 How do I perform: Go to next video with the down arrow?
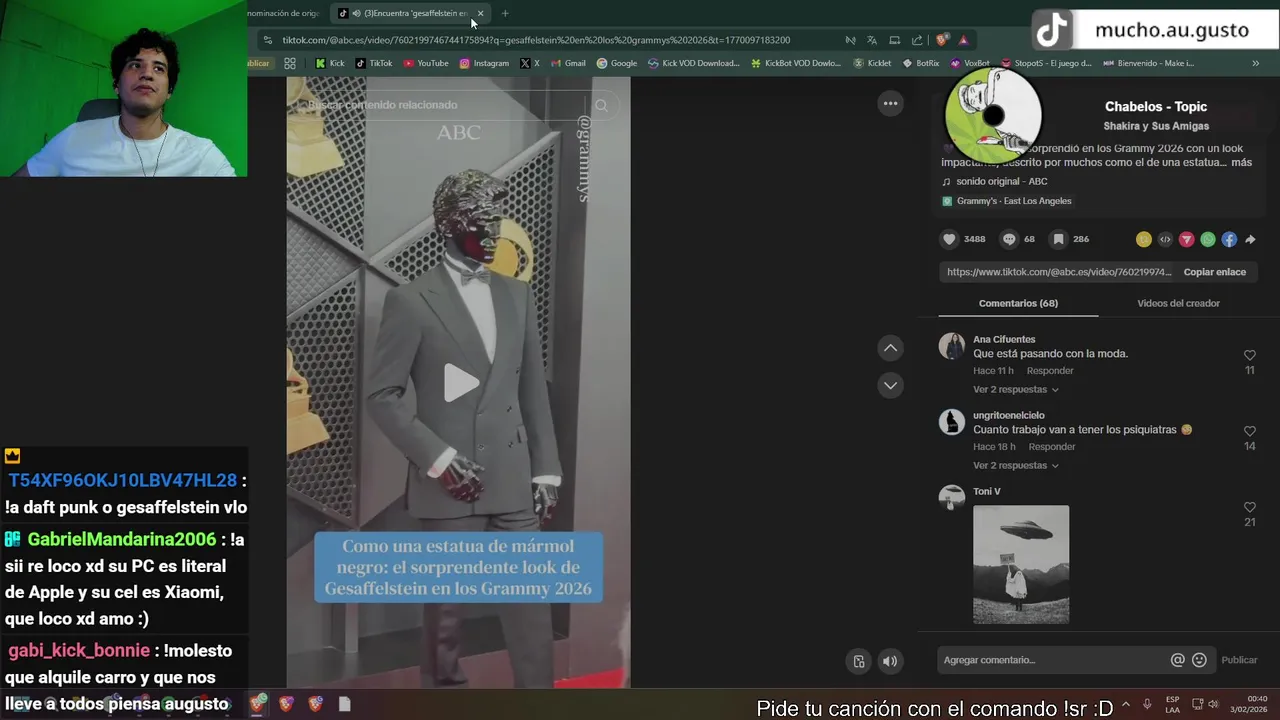890,385
